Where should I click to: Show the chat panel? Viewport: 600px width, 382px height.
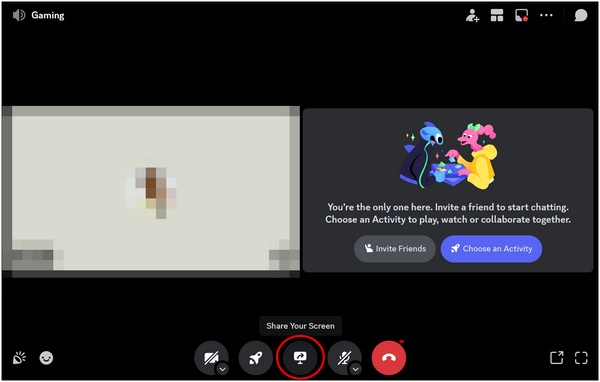pos(580,15)
